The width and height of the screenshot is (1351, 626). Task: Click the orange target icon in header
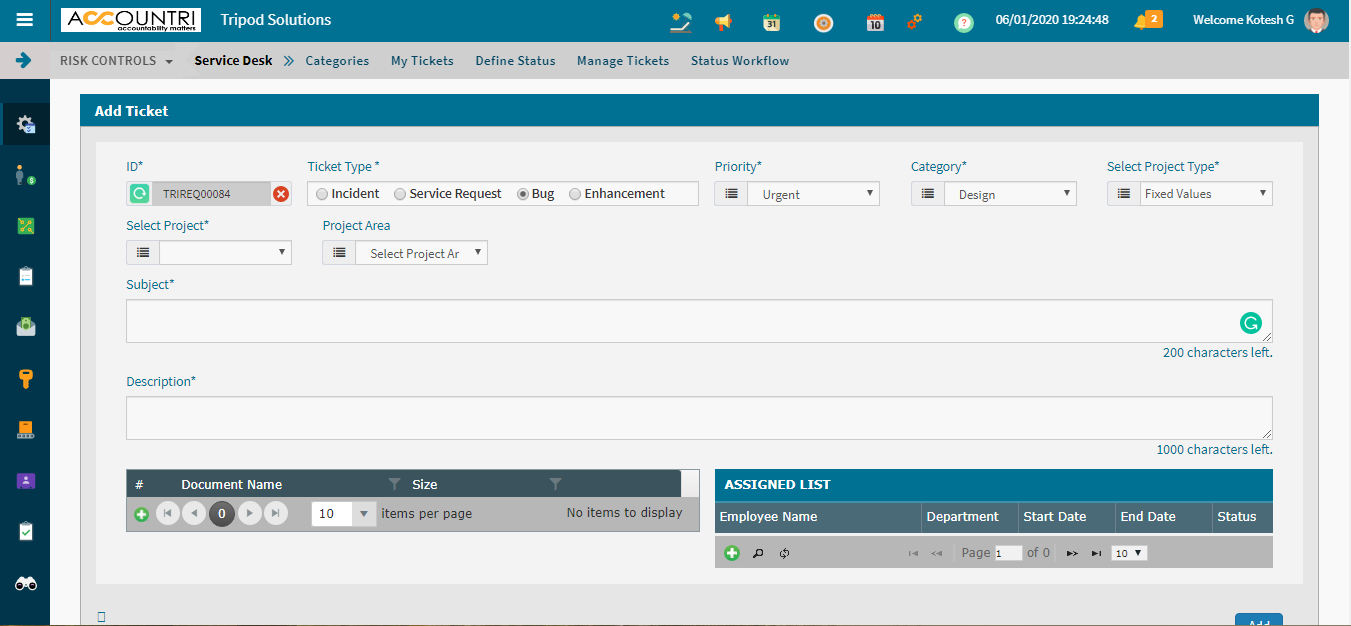[x=823, y=22]
